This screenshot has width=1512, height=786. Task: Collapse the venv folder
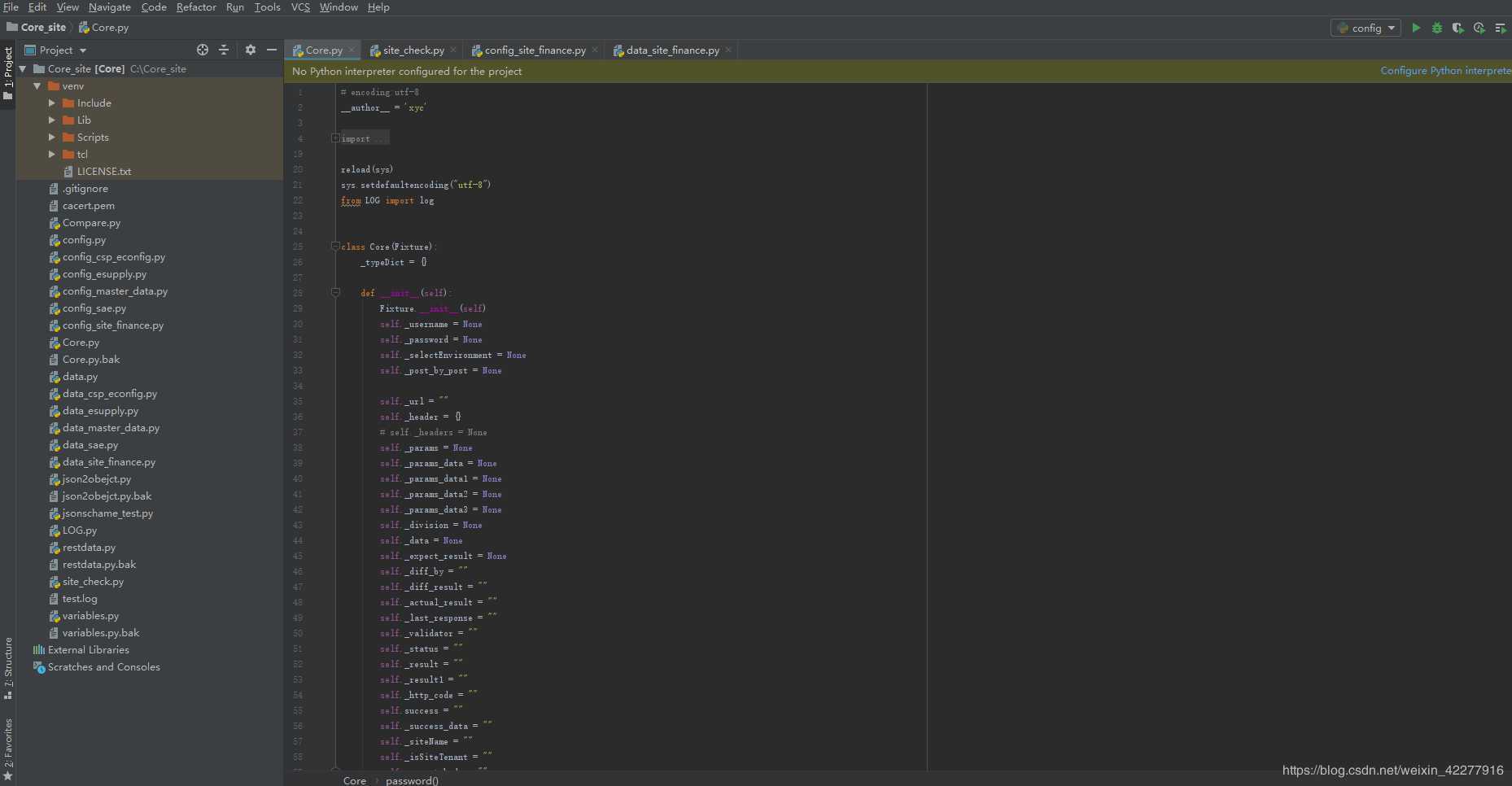coord(37,86)
